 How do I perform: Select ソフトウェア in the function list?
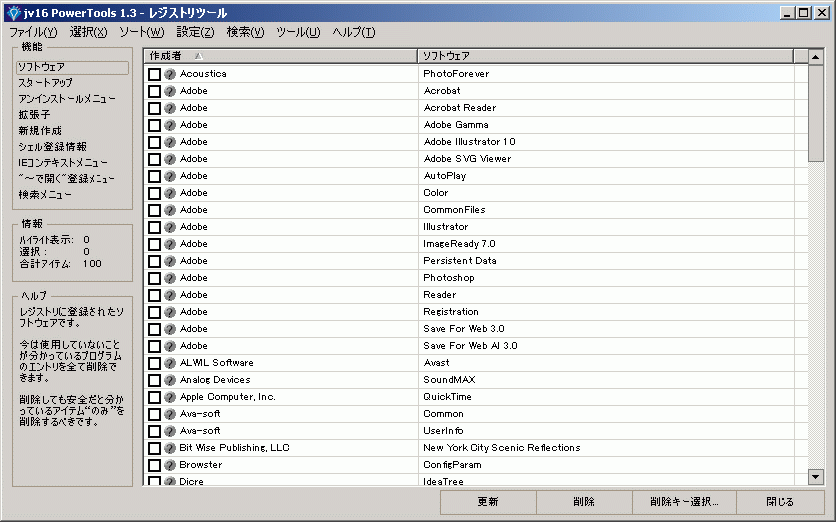coord(73,67)
